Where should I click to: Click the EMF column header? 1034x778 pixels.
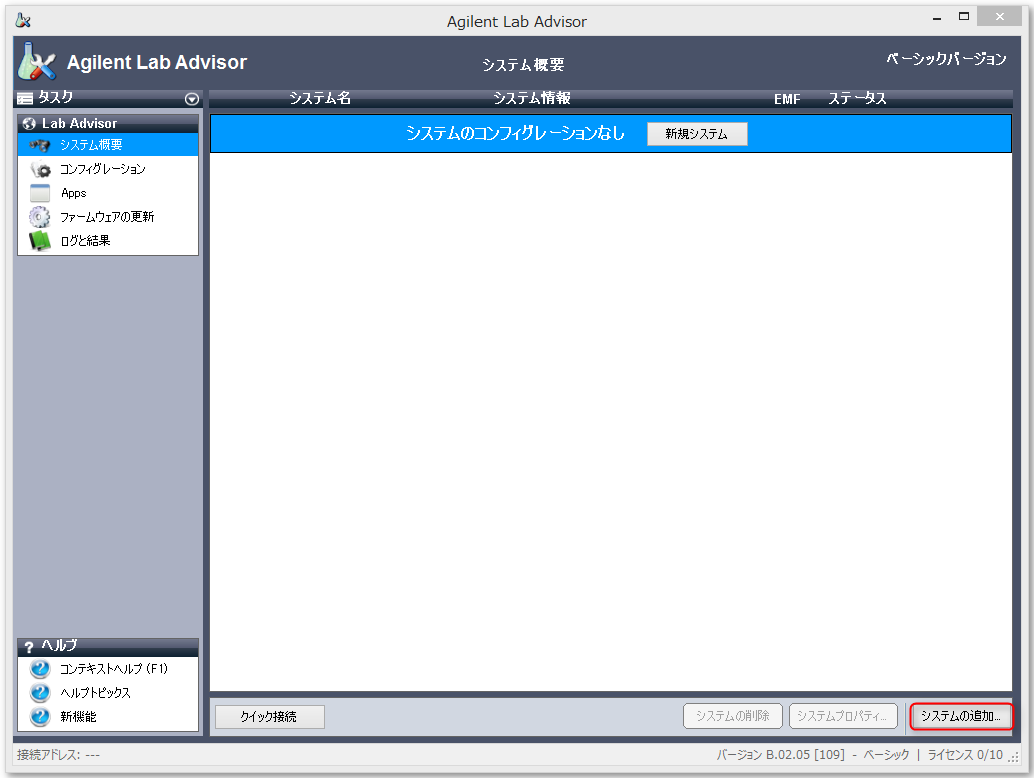click(787, 99)
